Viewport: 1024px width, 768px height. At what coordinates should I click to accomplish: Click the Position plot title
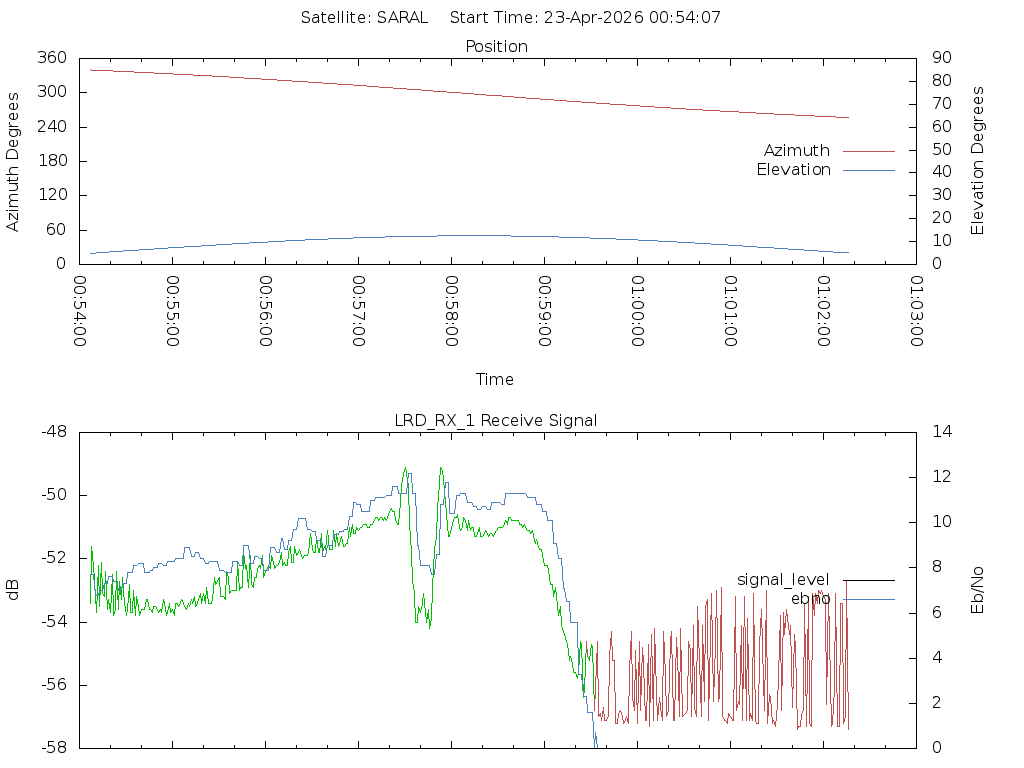tap(496, 47)
